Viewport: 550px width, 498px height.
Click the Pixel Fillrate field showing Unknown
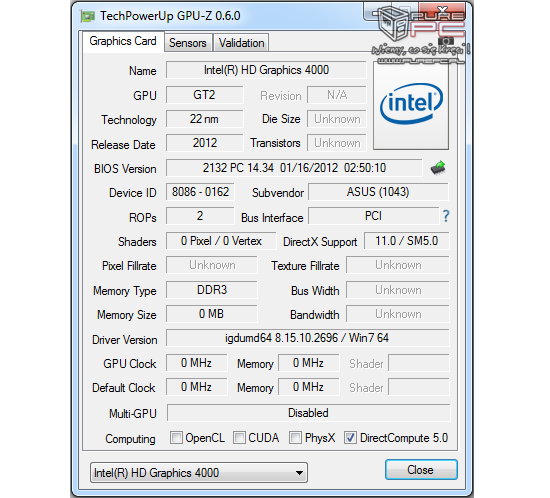coord(212,265)
